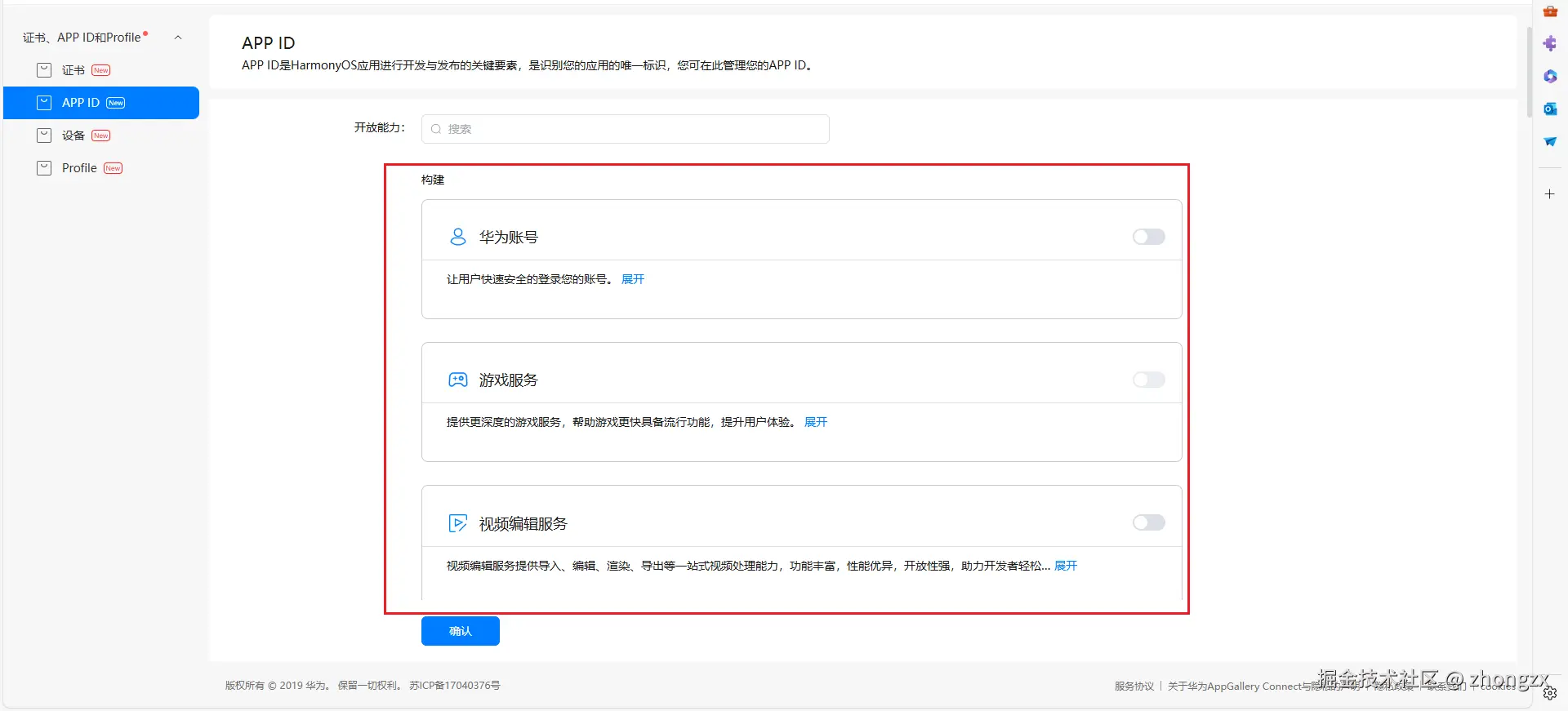
Task: Click the New badge next to 证书
Action: [x=101, y=70]
